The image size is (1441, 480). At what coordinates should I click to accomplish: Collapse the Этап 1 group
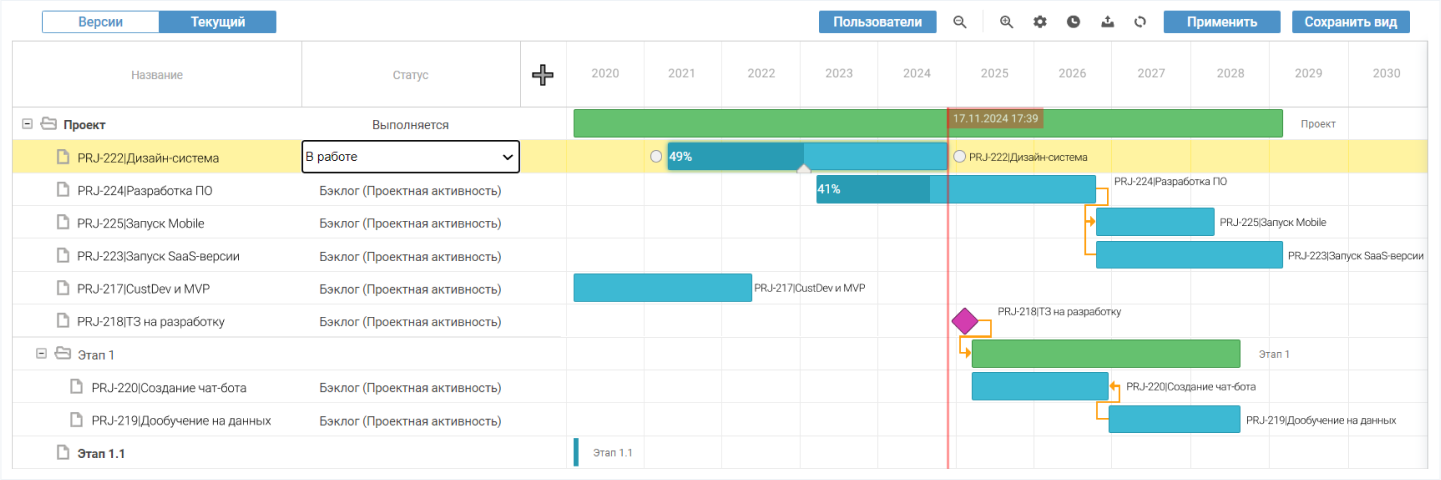[x=42, y=354]
